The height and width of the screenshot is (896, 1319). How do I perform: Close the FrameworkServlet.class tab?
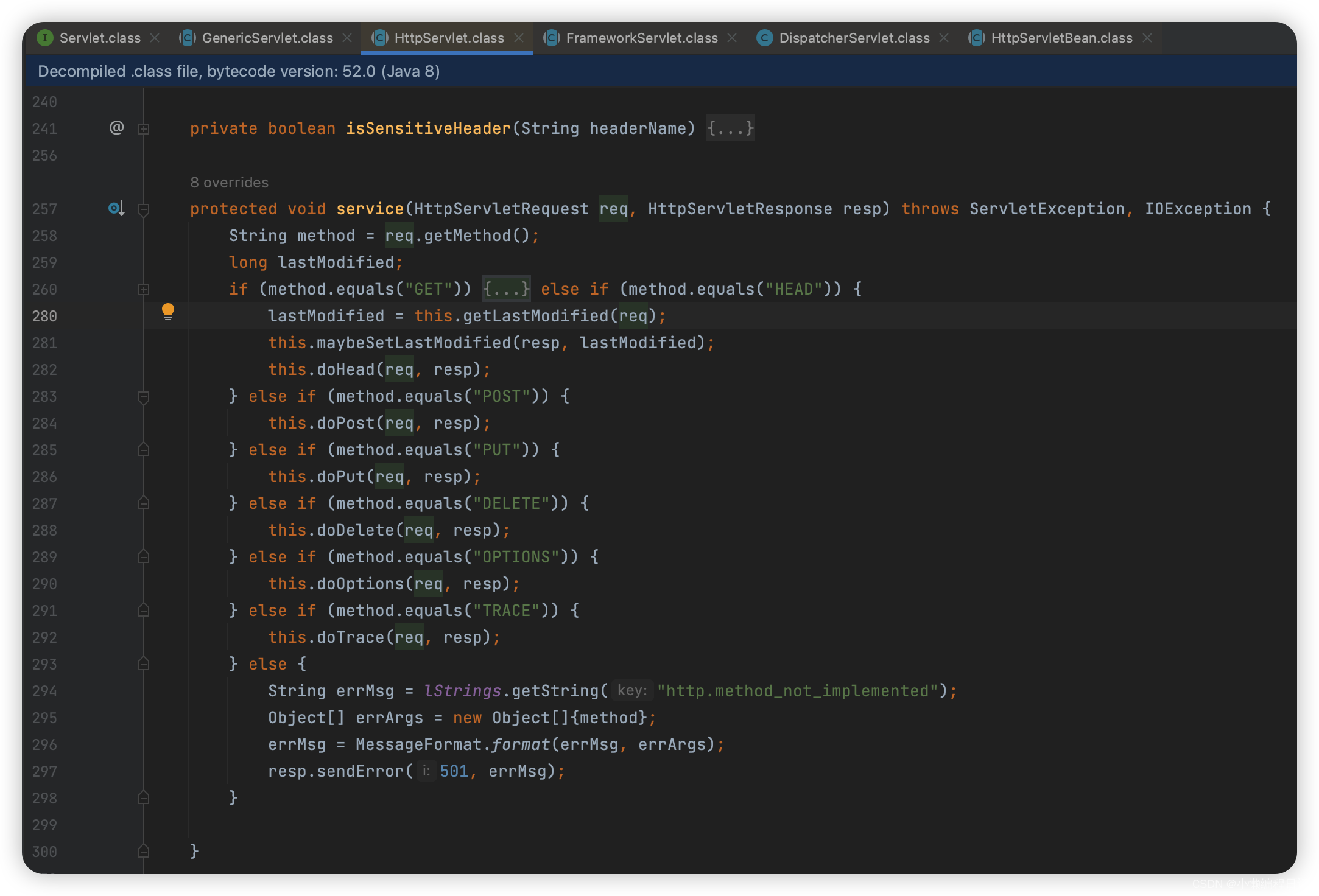(732, 38)
